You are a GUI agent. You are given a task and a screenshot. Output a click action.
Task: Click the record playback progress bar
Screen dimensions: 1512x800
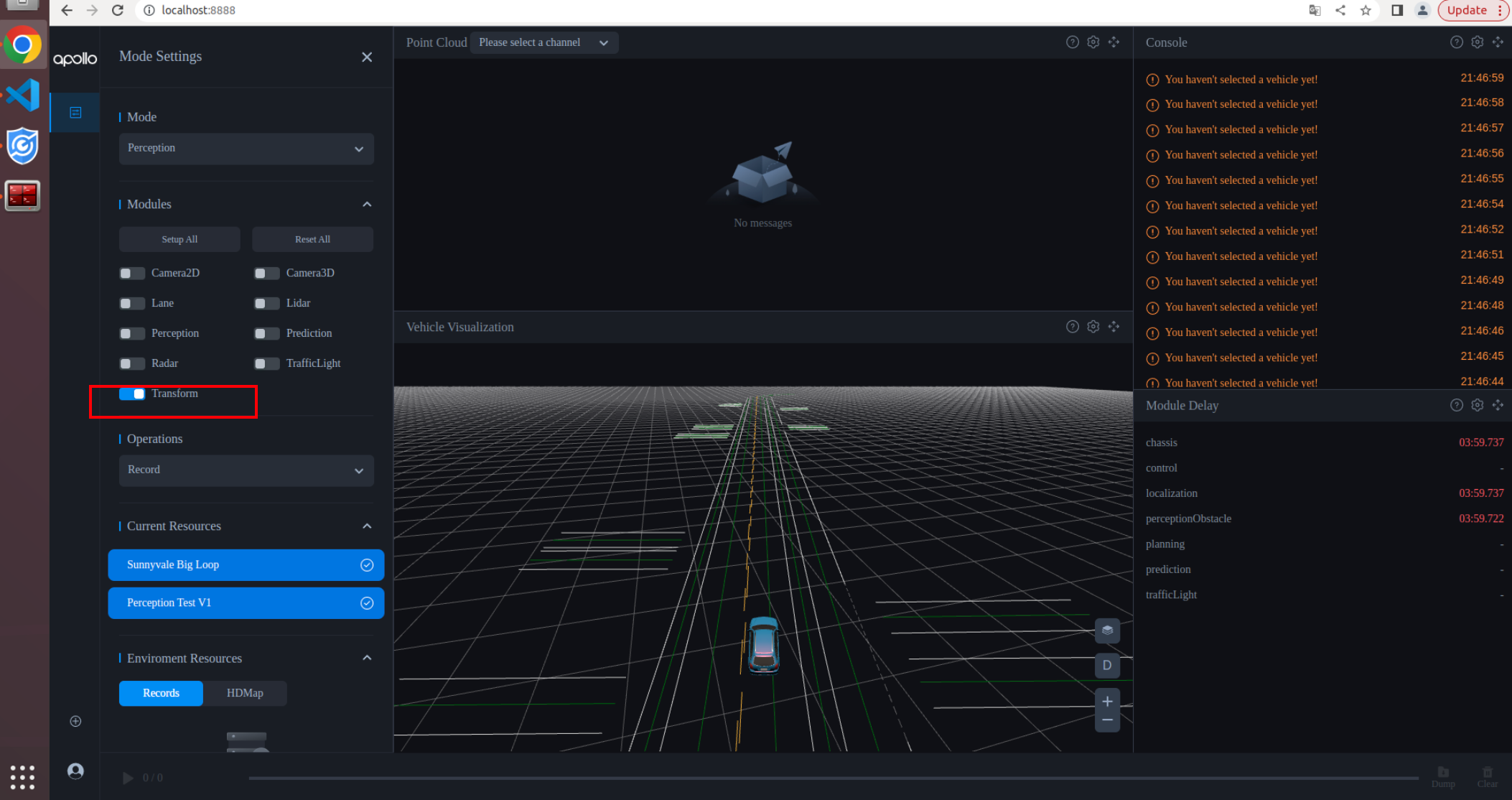click(833, 778)
